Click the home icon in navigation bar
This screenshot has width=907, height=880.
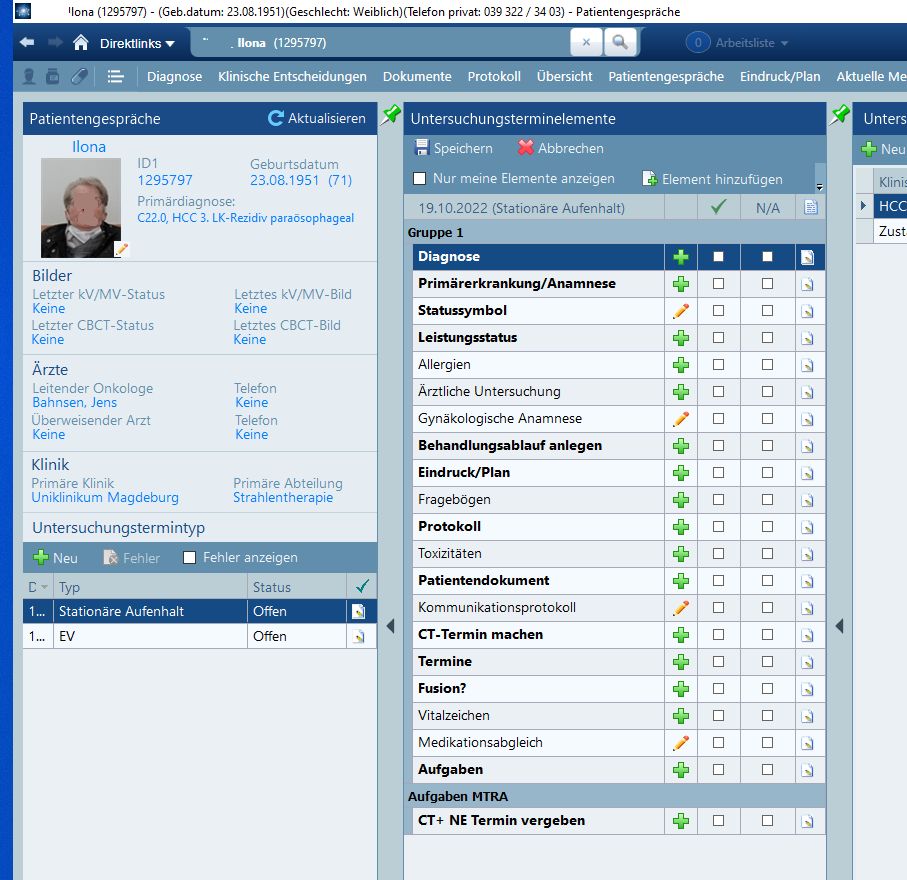[81, 43]
